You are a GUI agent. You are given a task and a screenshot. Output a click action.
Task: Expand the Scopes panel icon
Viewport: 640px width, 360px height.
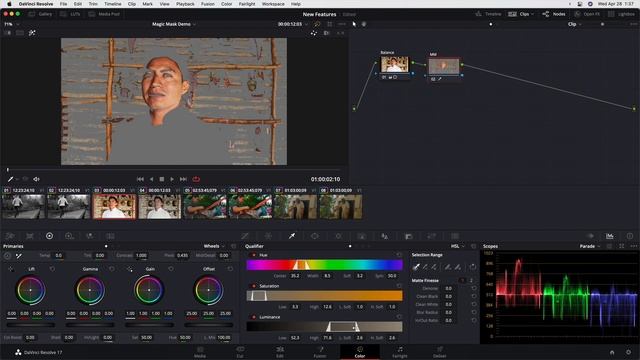(621, 246)
